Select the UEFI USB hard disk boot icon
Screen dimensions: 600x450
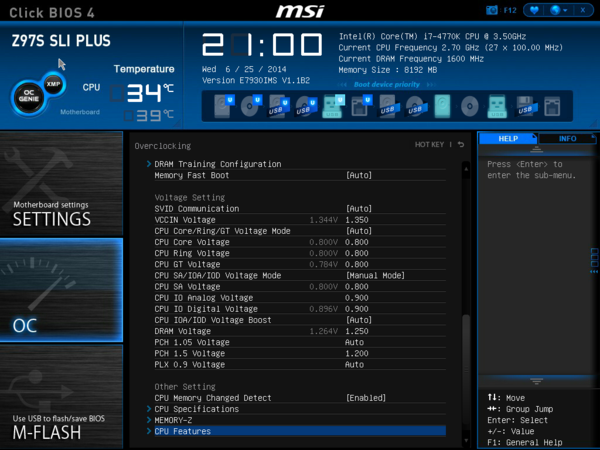pyautogui.click(x=278, y=106)
